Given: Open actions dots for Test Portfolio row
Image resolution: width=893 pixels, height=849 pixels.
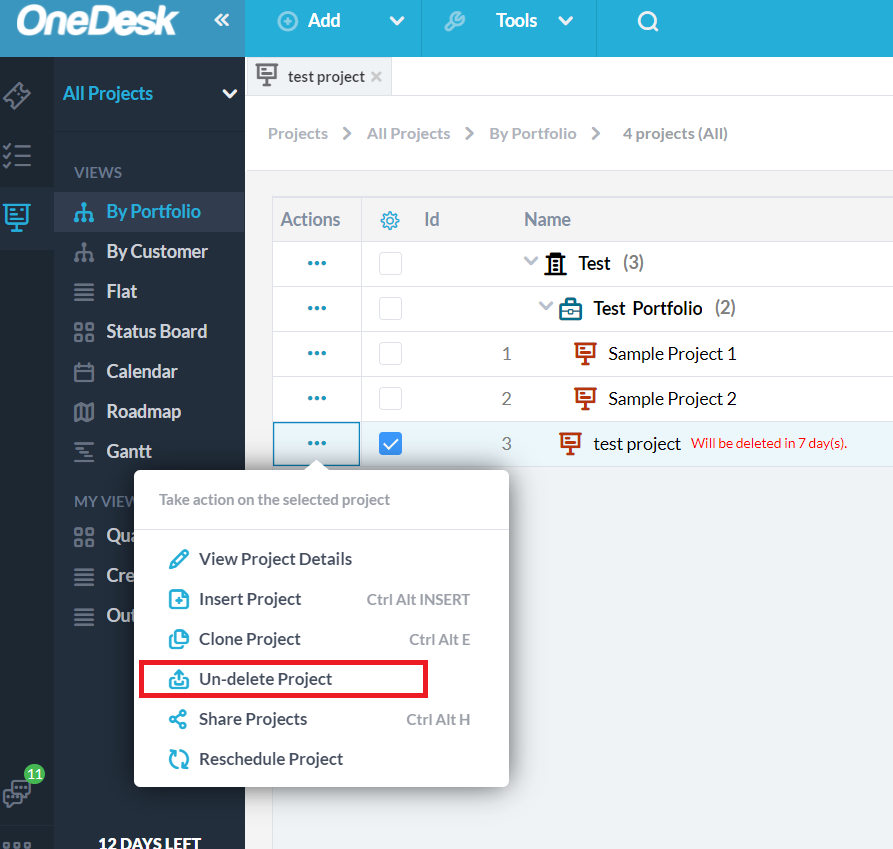Looking at the screenshot, I should click(x=317, y=308).
